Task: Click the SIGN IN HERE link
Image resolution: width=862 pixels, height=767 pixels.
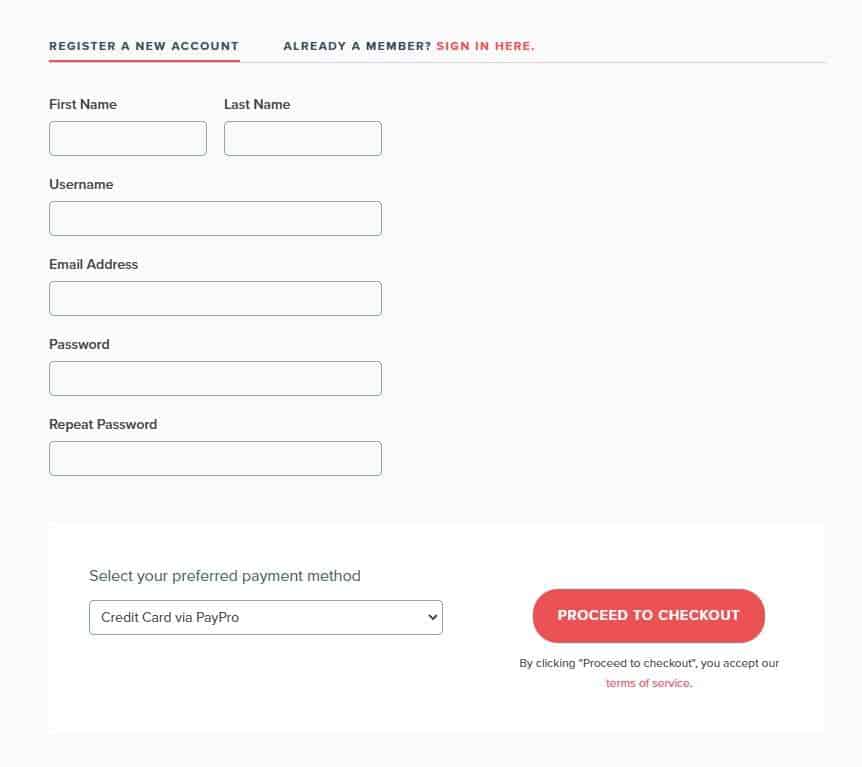Action: 484,46
